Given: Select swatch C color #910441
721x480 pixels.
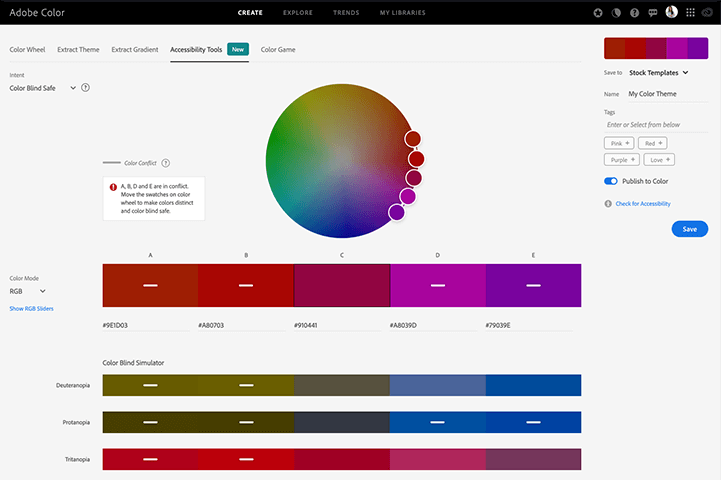Looking at the screenshot, I should (342, 286).
